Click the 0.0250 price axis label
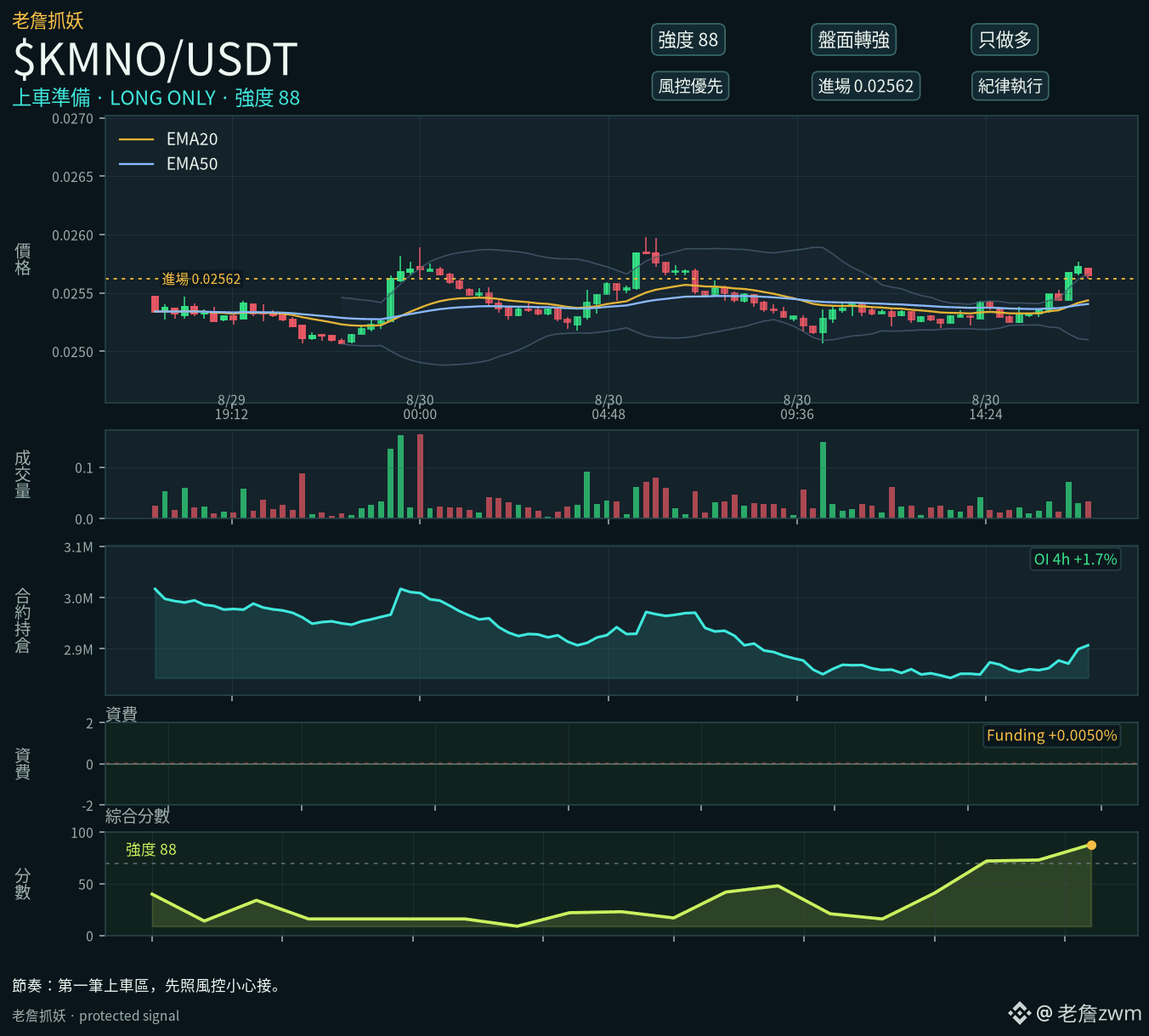The image size is (1149, 1036). click(72, 352)
